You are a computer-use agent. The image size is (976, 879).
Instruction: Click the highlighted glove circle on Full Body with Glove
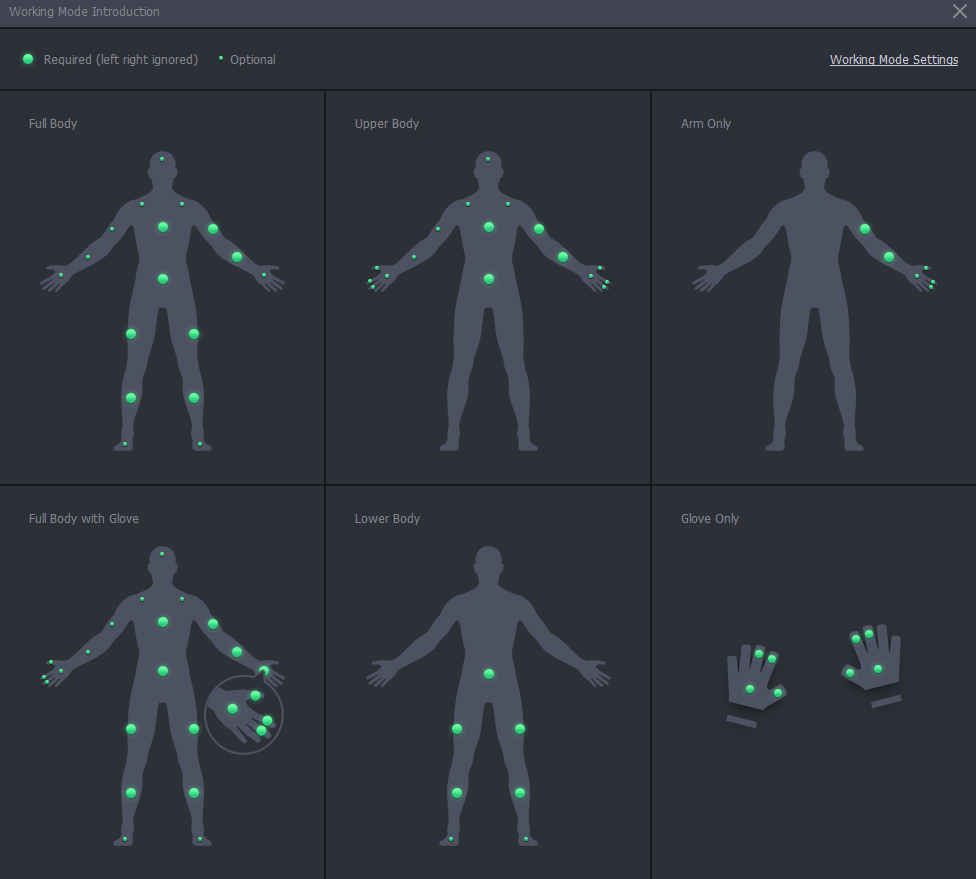pos(243,714)
